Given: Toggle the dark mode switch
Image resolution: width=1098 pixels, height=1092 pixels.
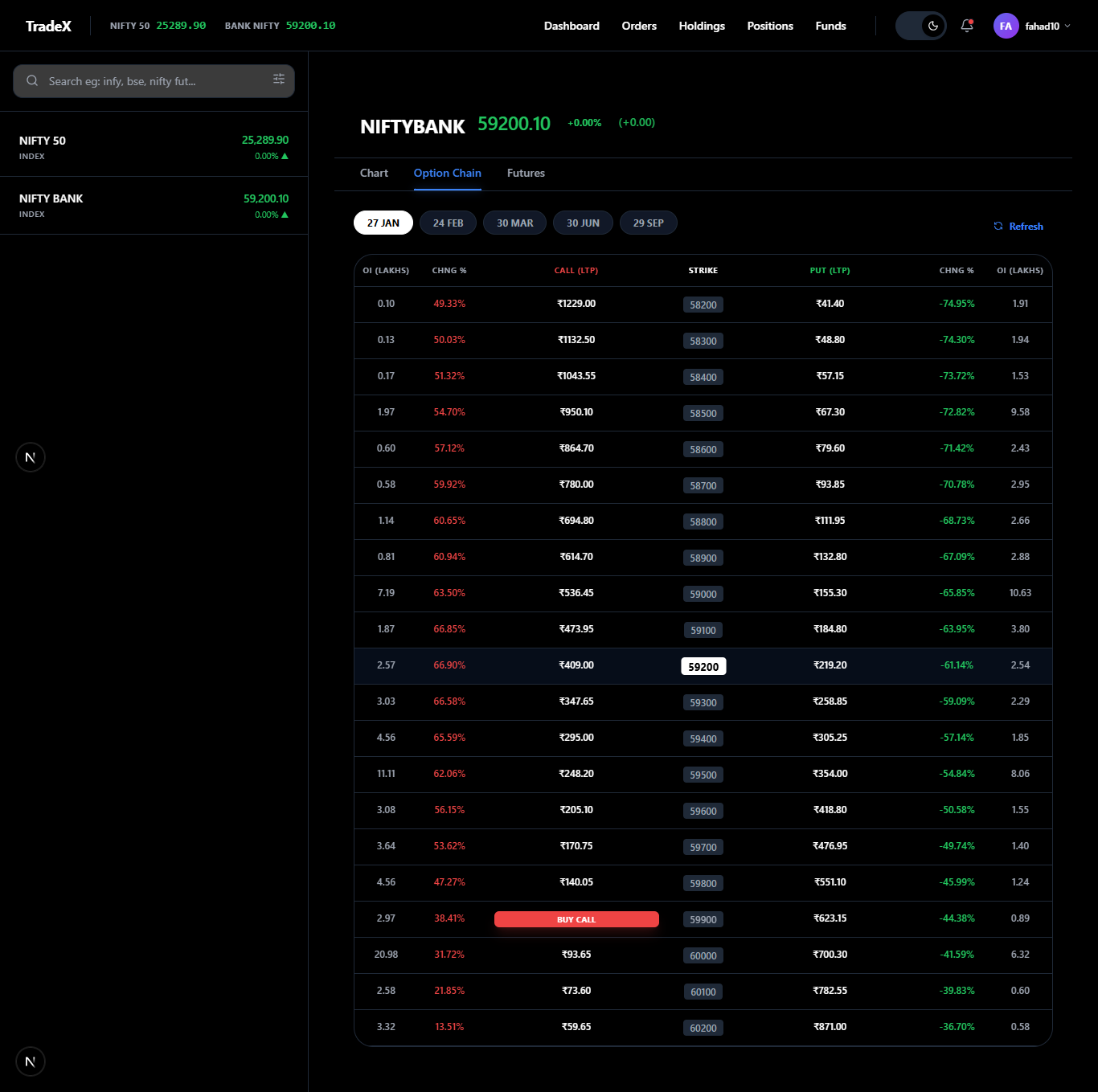Looking at the screenshot, I should tap(921, 26).
